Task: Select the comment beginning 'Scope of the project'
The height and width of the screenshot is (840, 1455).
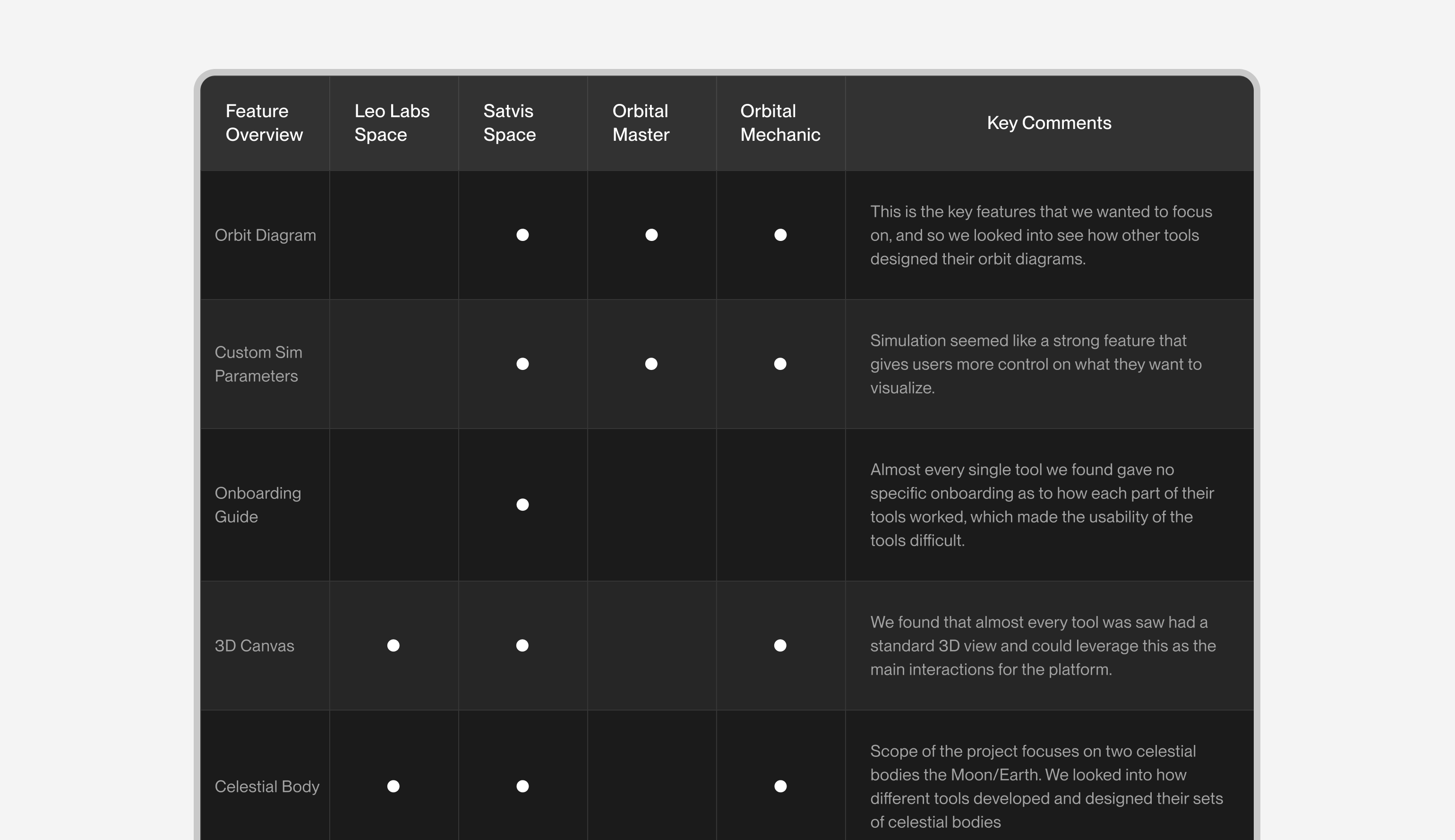Action: point(1047,786)
